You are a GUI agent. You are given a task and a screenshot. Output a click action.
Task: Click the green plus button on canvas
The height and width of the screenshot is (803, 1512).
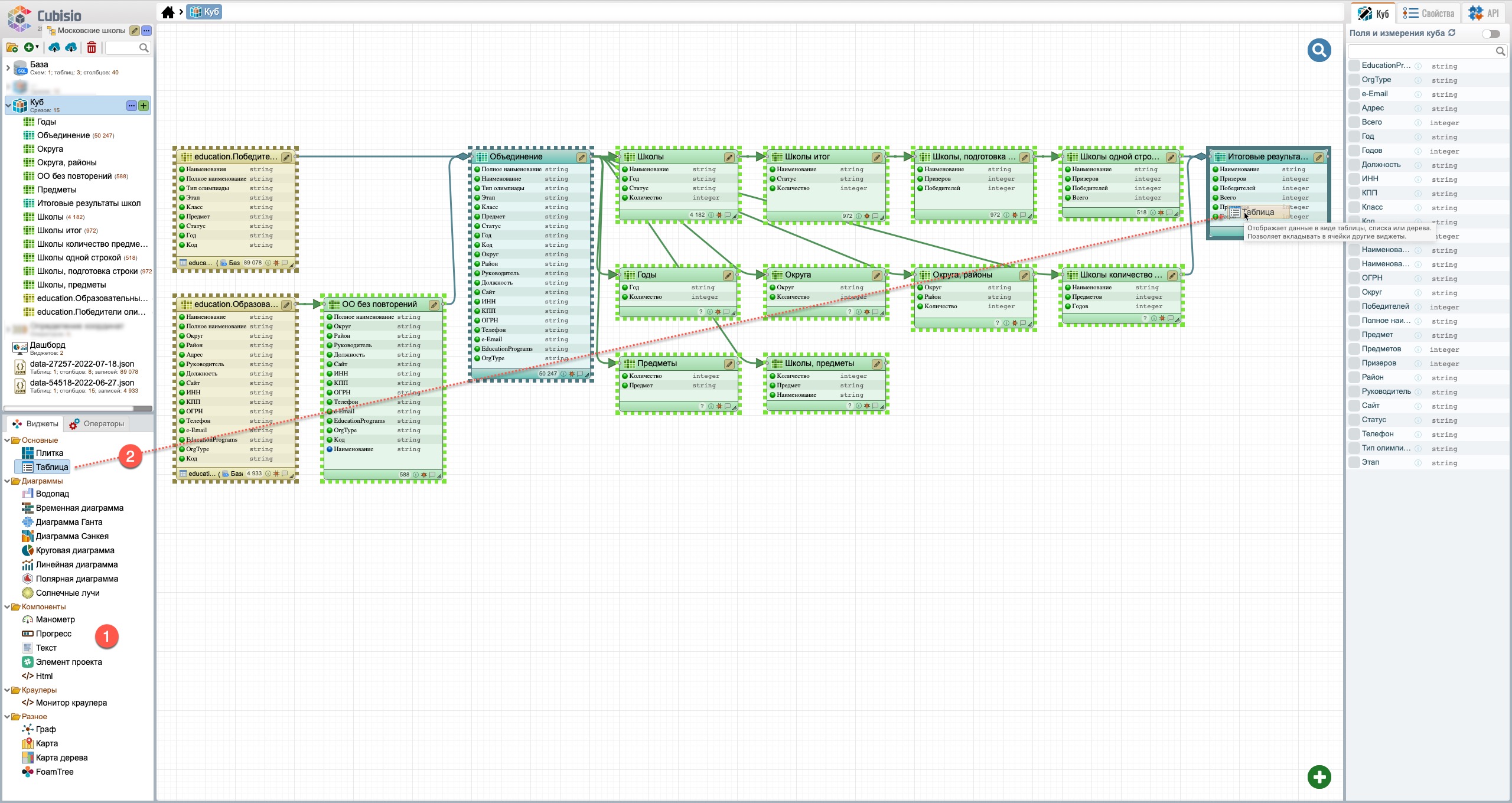[1319, 777]
